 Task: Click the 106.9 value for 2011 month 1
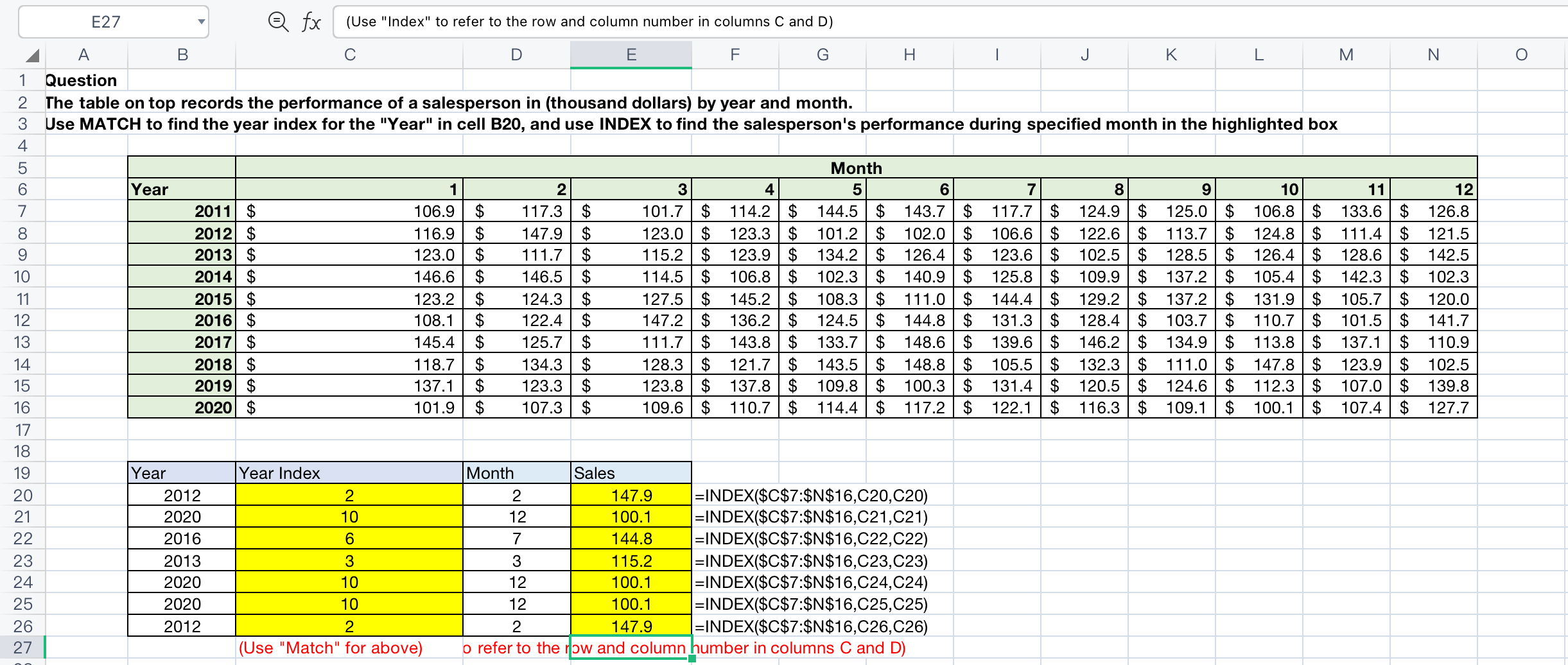349,211
